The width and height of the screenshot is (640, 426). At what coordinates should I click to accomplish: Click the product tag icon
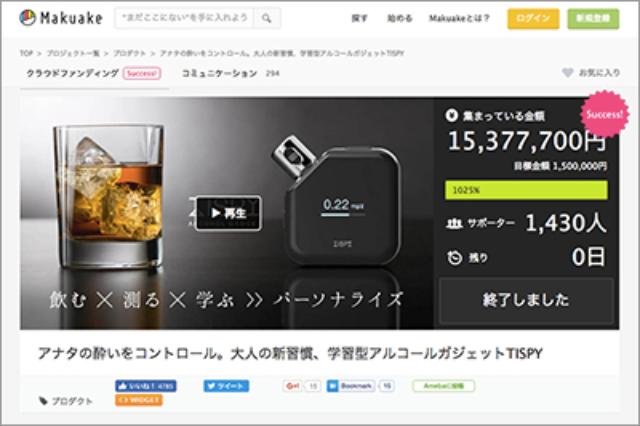tap(43, 401)
